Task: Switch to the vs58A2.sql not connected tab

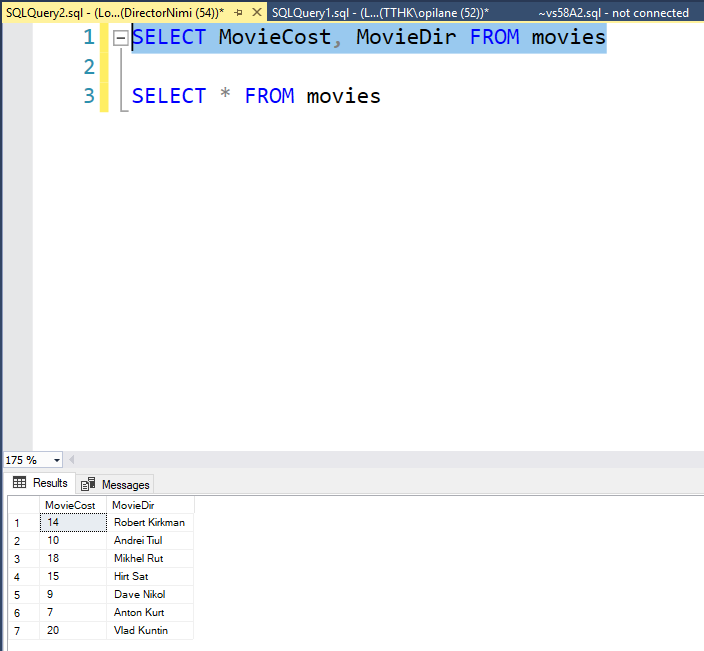Action: [613, 12]
